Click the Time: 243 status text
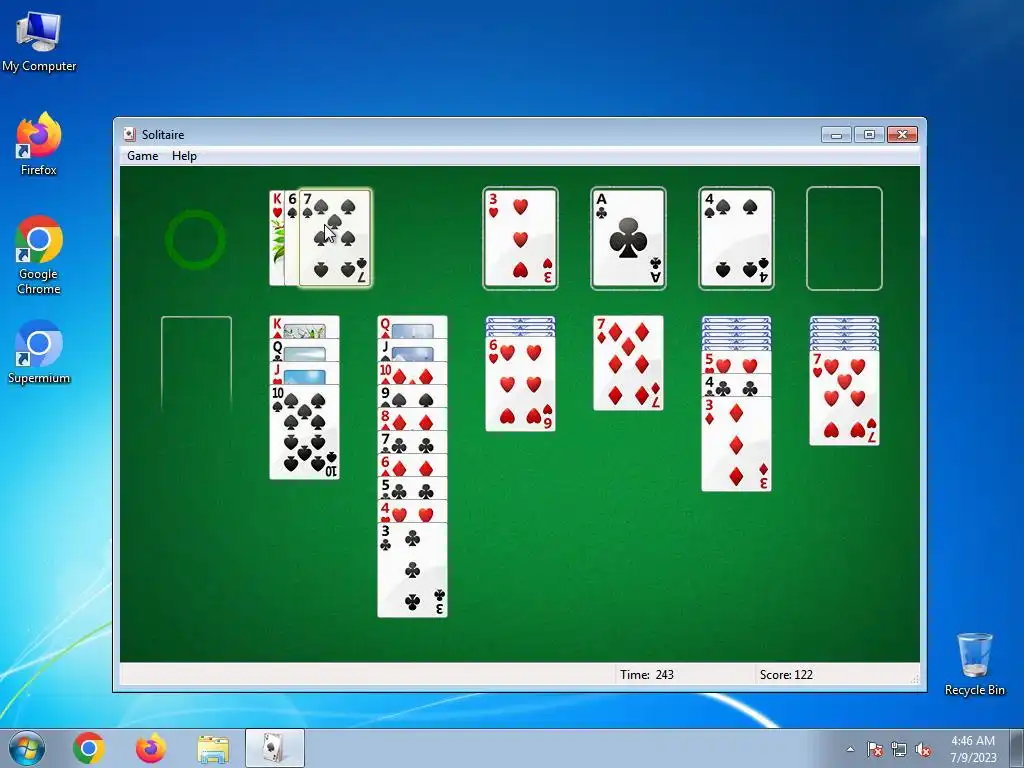Screen dimensions: 1024x768 (647, 675)
